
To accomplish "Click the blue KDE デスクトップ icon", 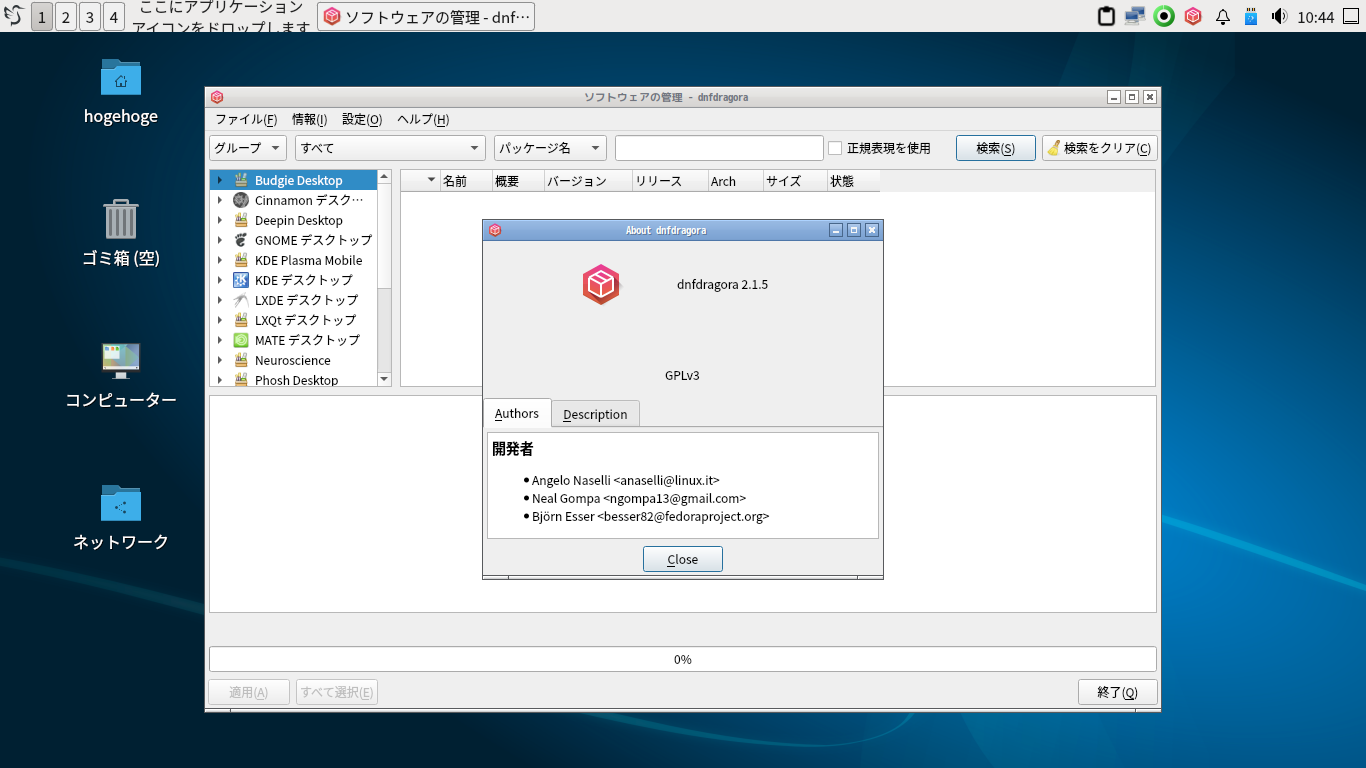I will point(240,280).
